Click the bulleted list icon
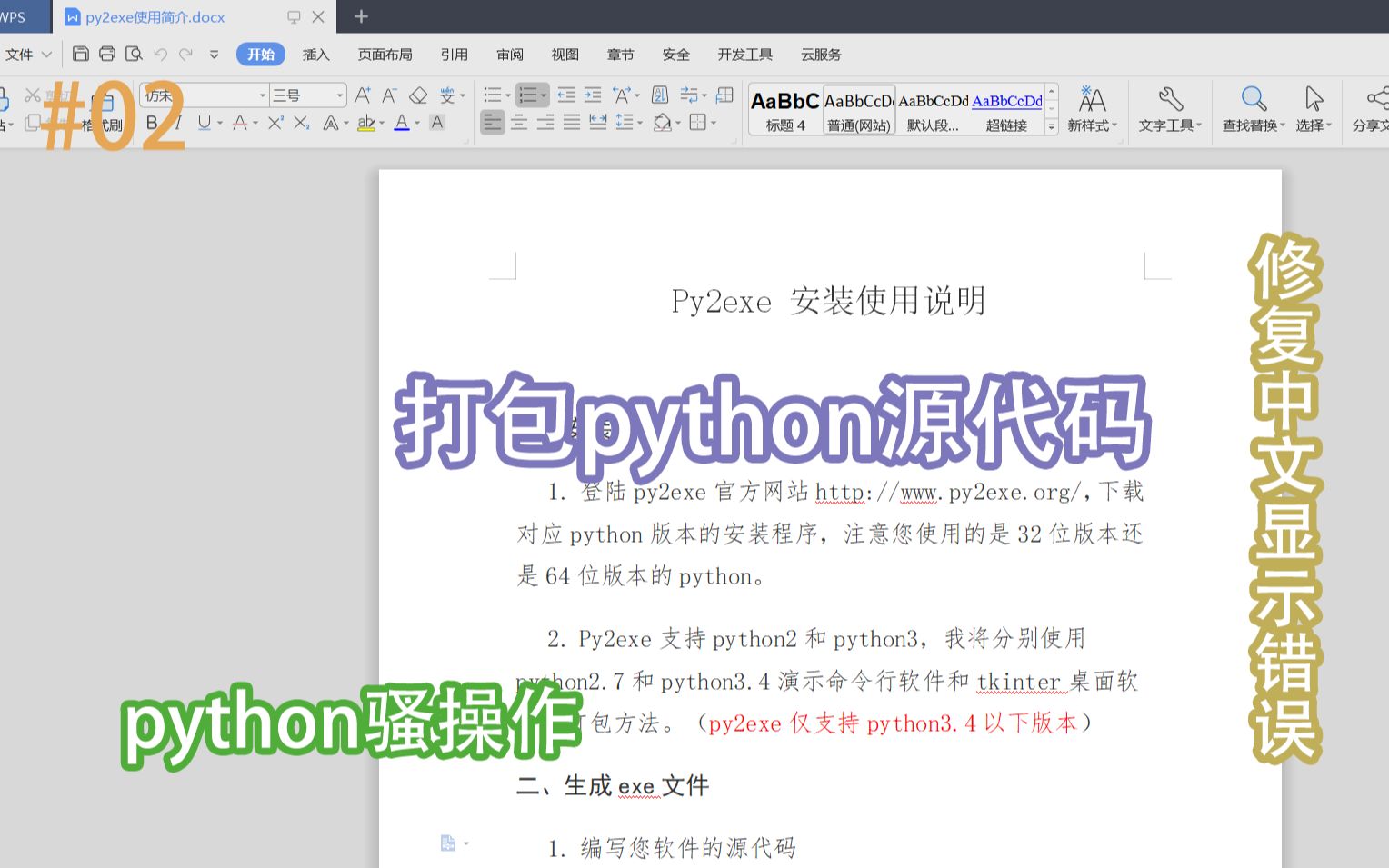Viewport: 1389px width, 868px height. [493, 95]
